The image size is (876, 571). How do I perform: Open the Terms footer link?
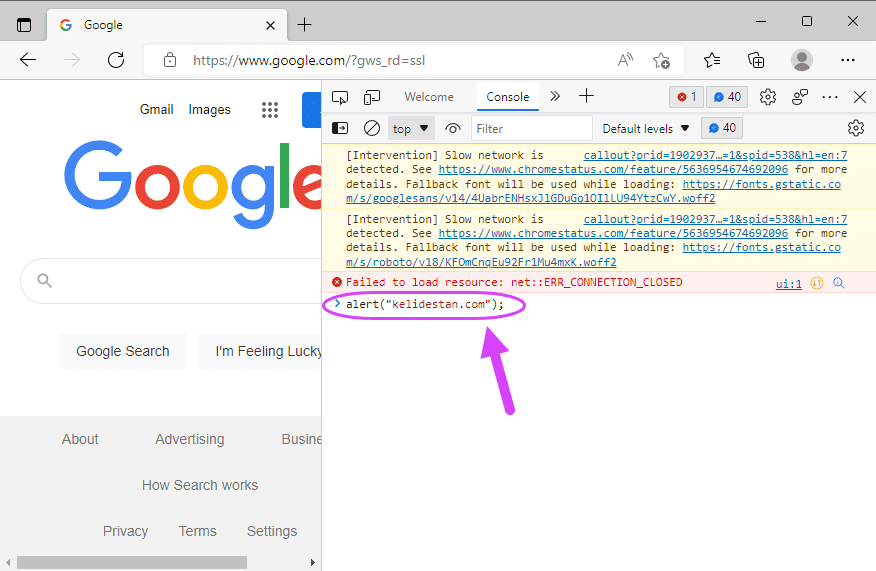[x=197, y=531]
